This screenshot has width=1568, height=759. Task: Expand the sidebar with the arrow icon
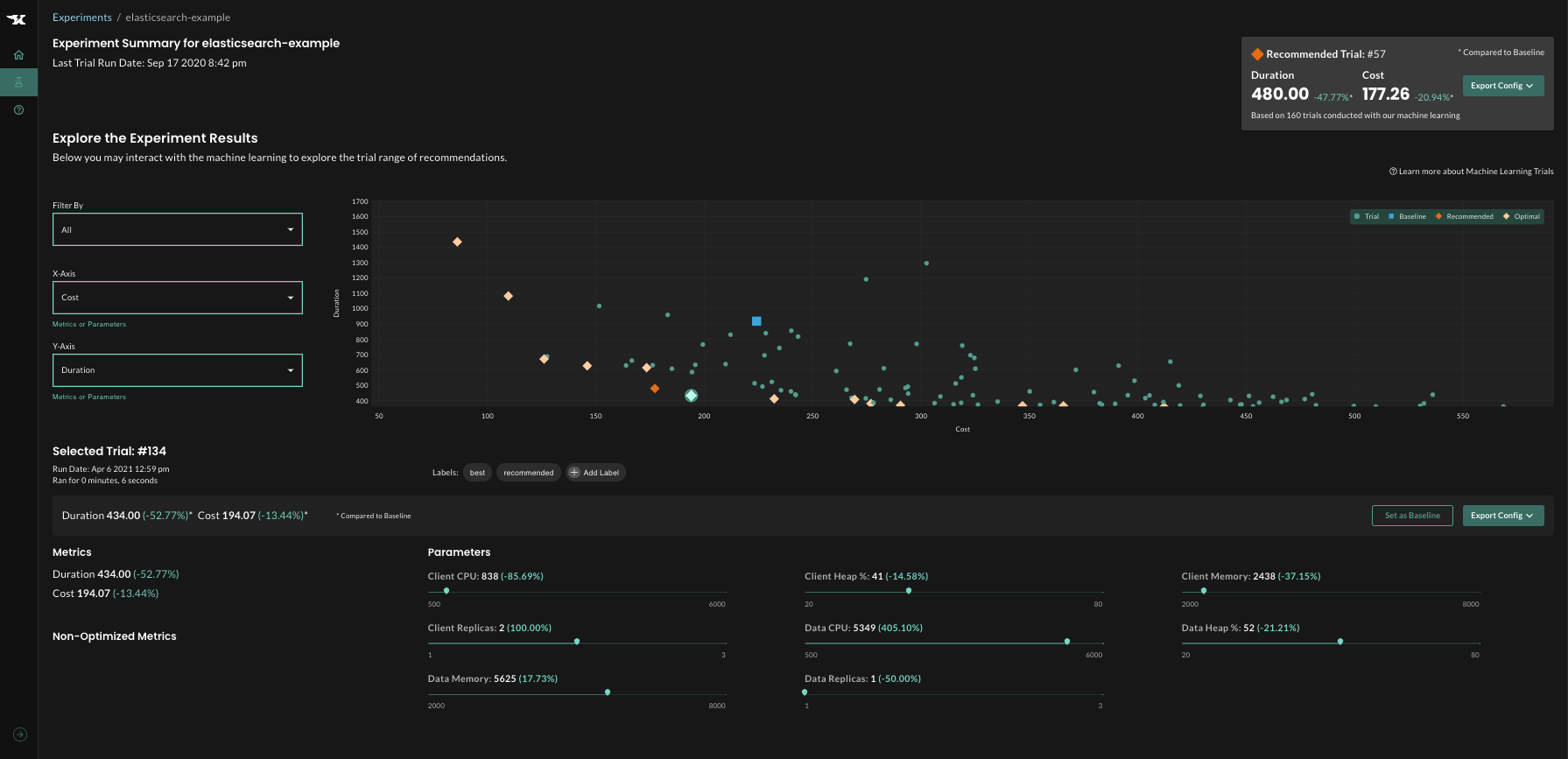coord(20,734)
